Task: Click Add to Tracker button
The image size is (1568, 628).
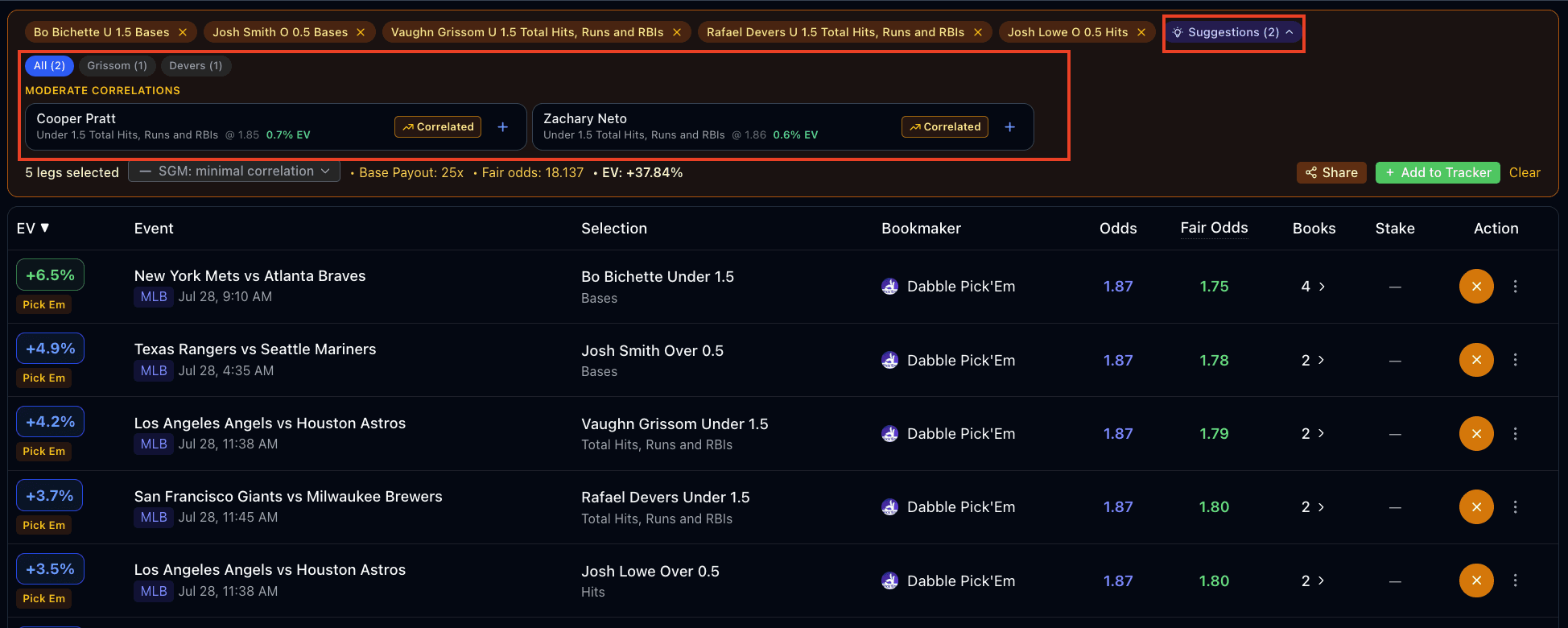Action: [x=1438, y=172]
